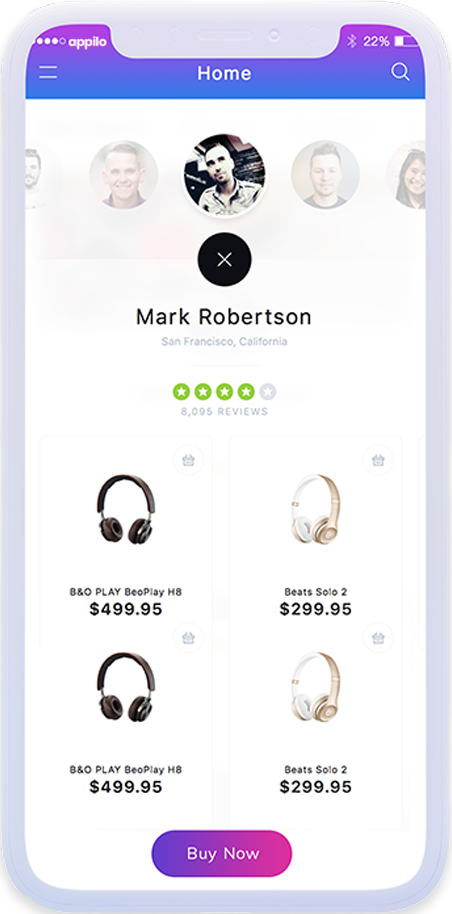Add bottom Beats Solo 2 to basket

[378, 638]
